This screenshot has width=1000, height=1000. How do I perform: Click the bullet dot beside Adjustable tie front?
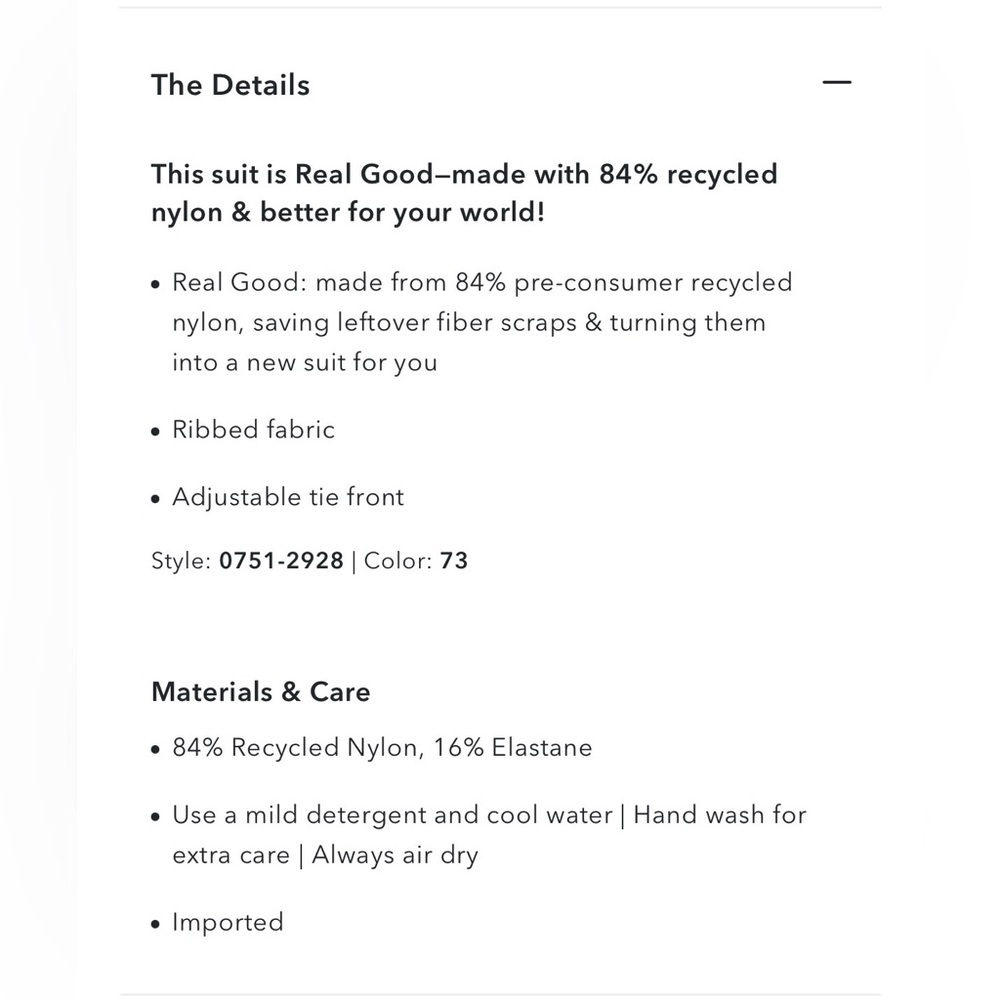click(x=156, y=499)
